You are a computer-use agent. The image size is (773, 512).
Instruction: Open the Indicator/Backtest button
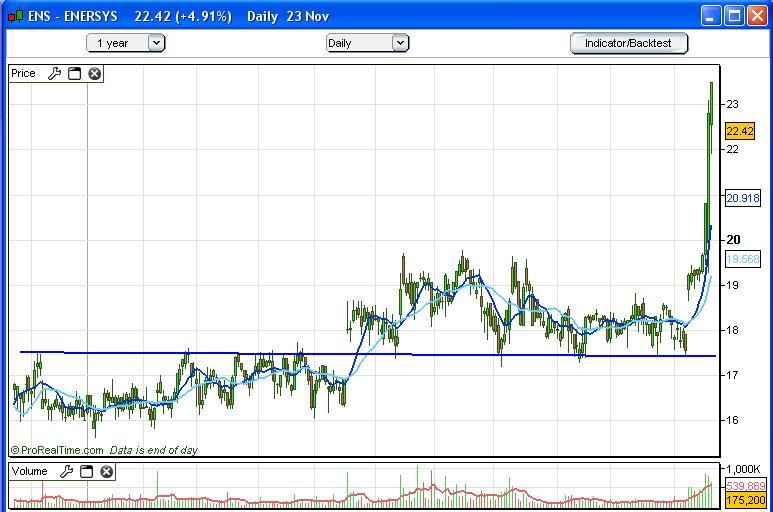pyautogui.click(x=629, y=43)
